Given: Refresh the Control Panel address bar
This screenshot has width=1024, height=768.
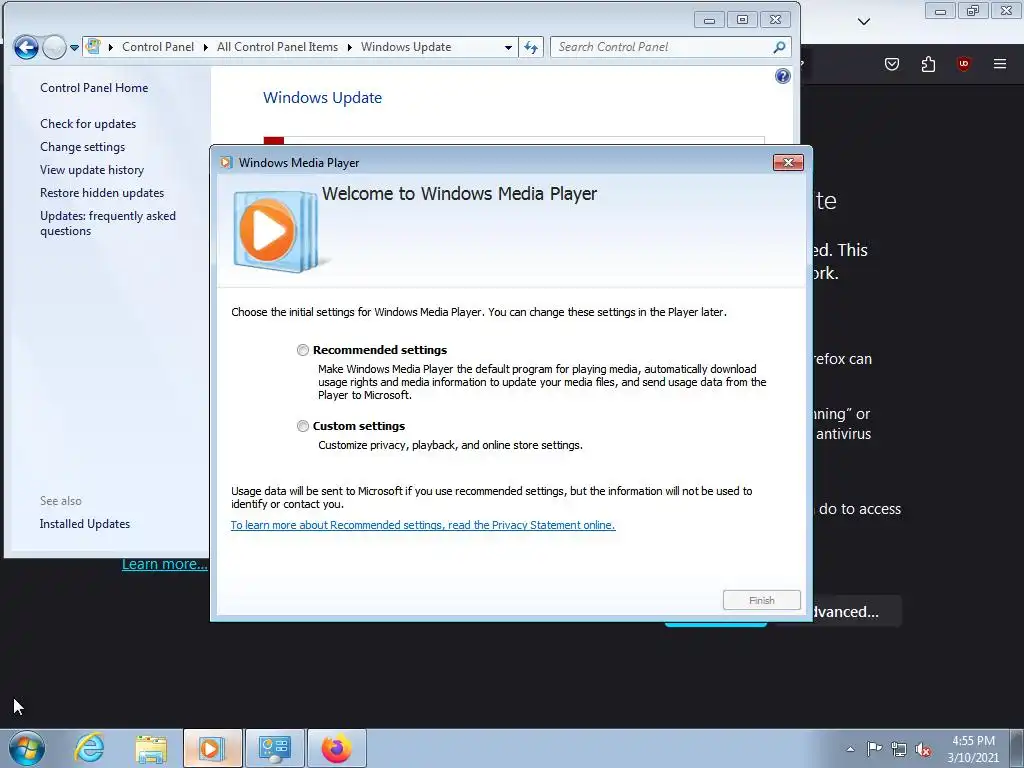Looking at the screenshot, I should click(x=531, y=47).
